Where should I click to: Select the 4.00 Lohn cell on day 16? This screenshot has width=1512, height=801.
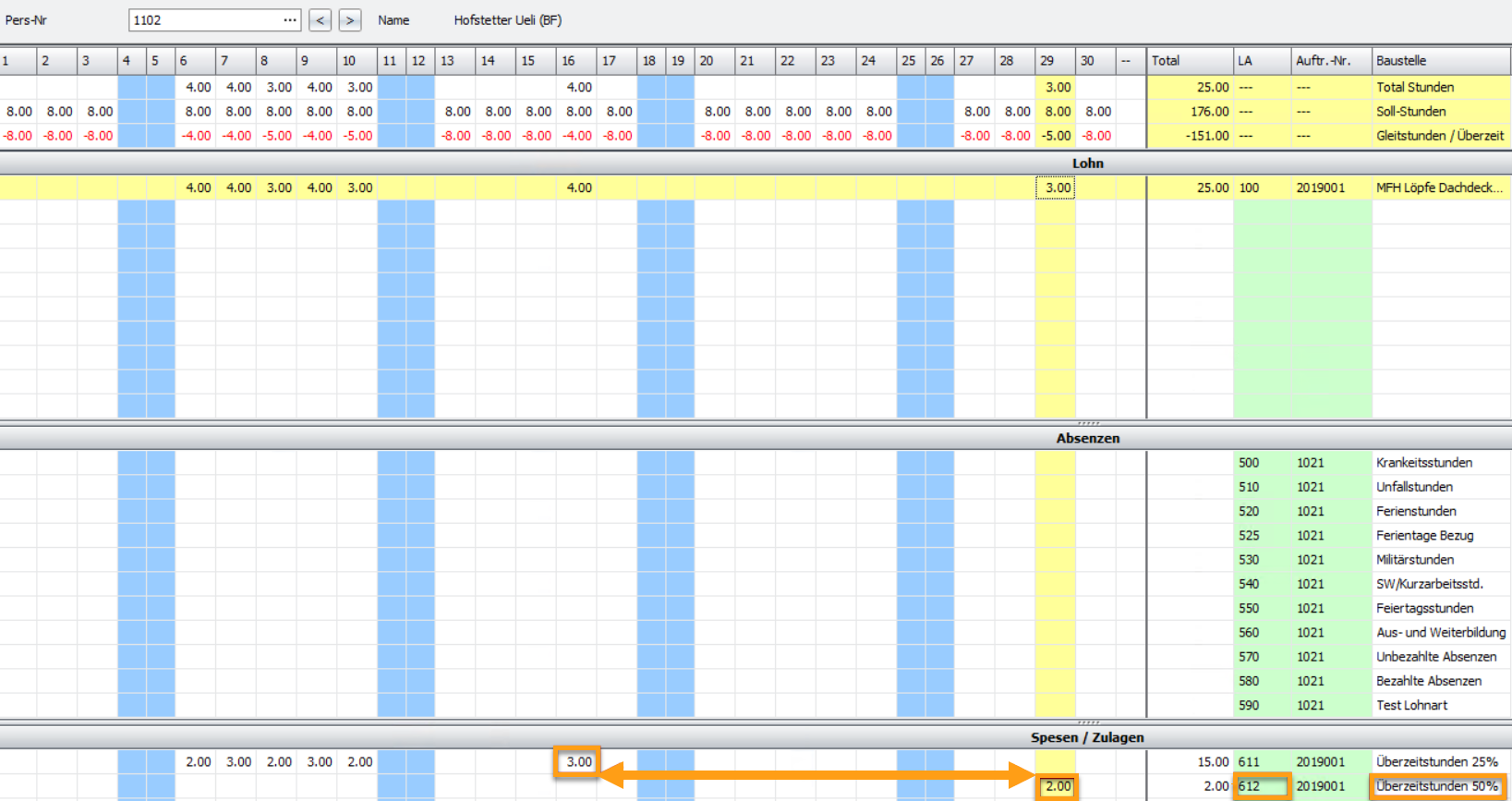(576, 188)
